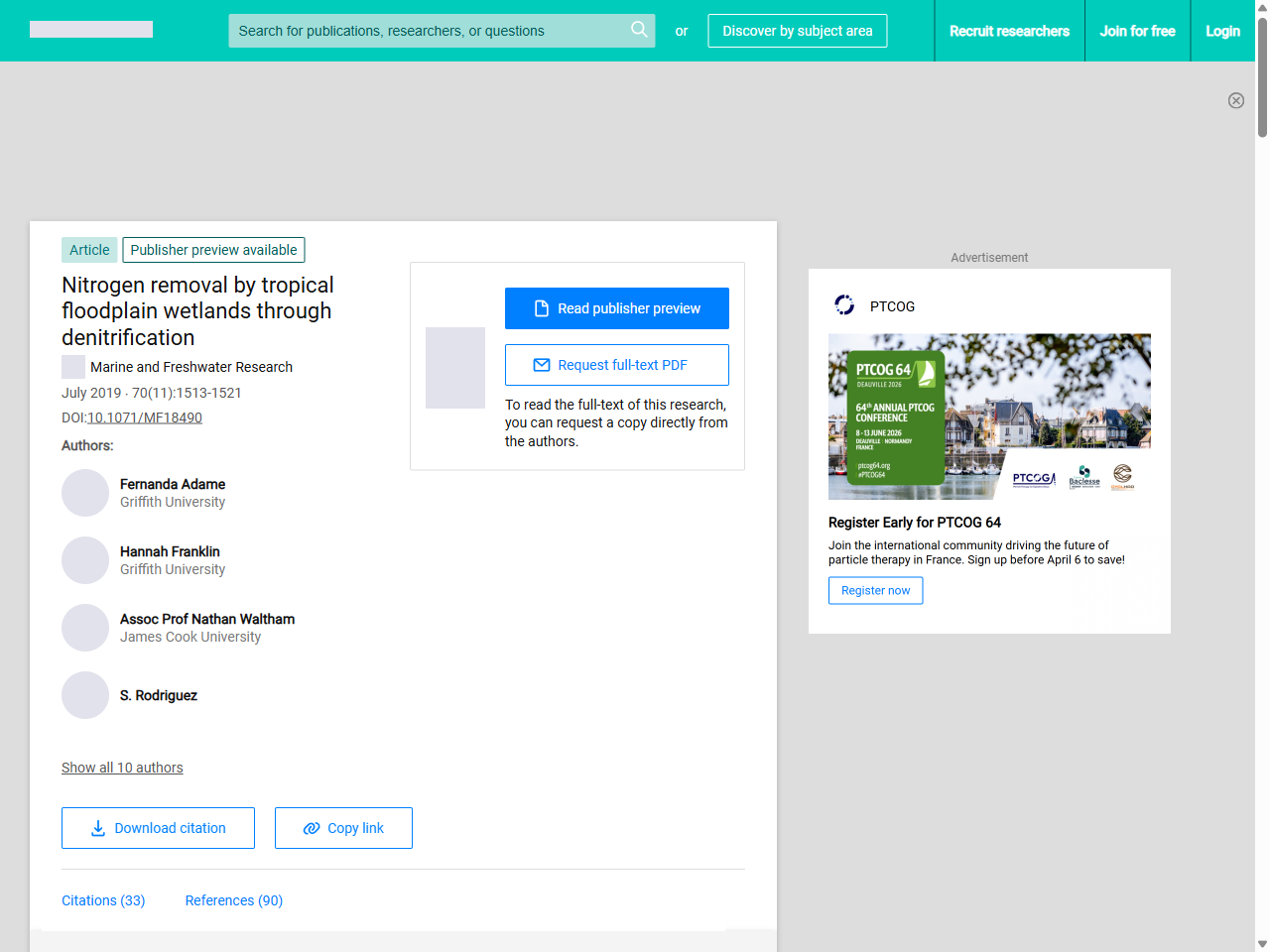Click the search magnifier icon
Image resolution: width=1270 pixels, height=952 pixels.
click(639, 31)
